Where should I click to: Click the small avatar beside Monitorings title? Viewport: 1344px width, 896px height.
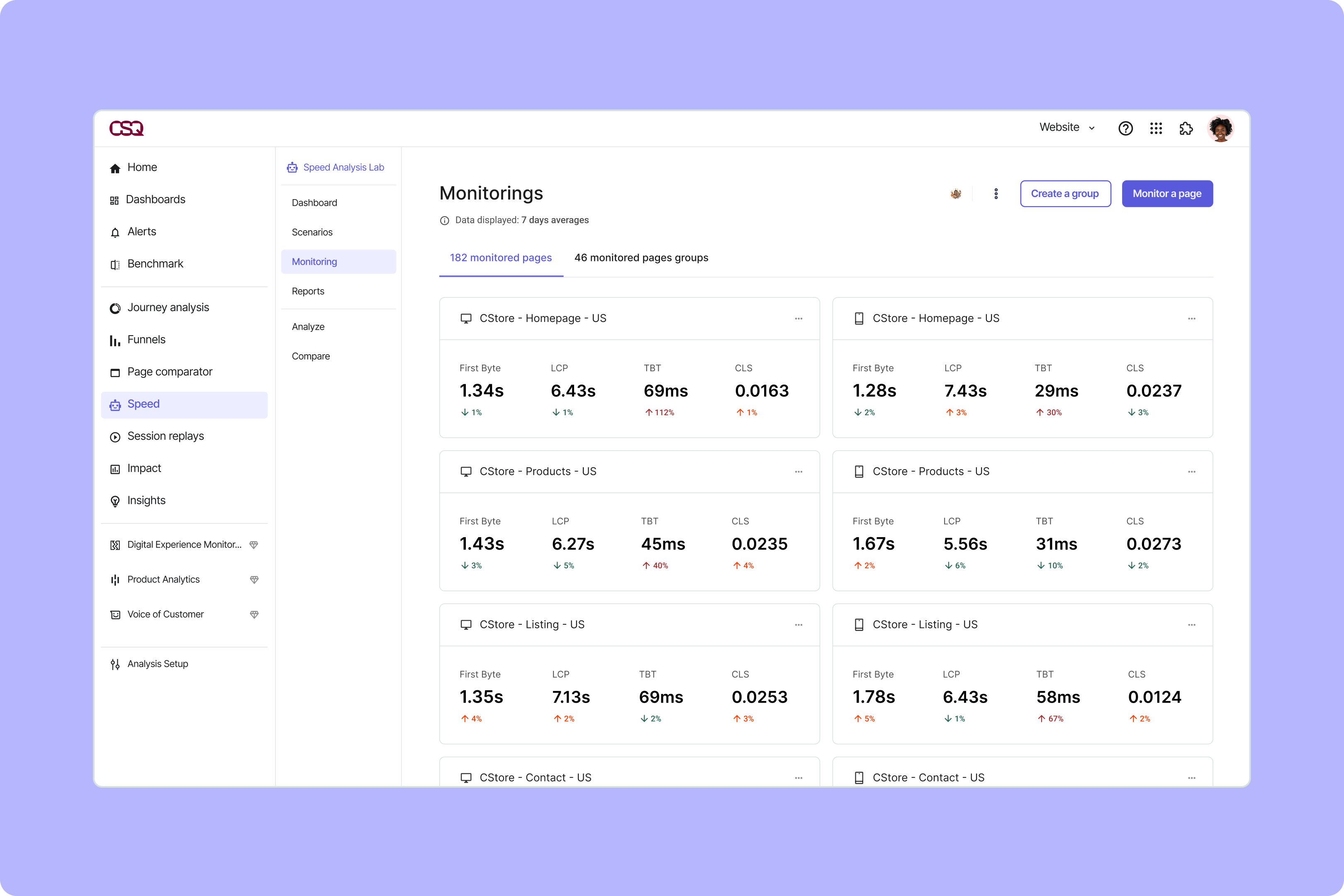tap(955, 194)
